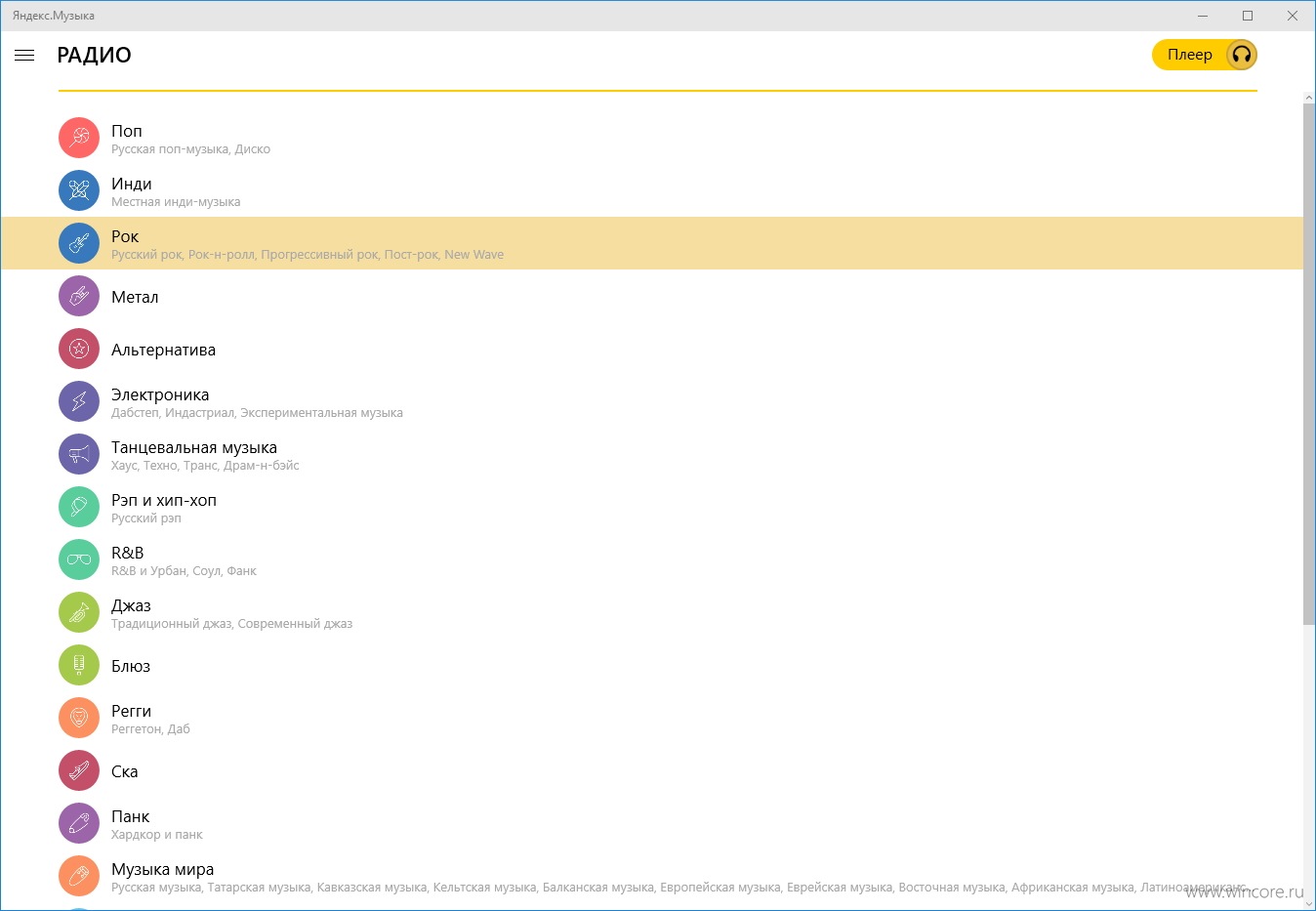Select the Музыка мира station title
The height and width of the screenshot is (911, 1316).
pyautogui.click(x=163, y=869)
